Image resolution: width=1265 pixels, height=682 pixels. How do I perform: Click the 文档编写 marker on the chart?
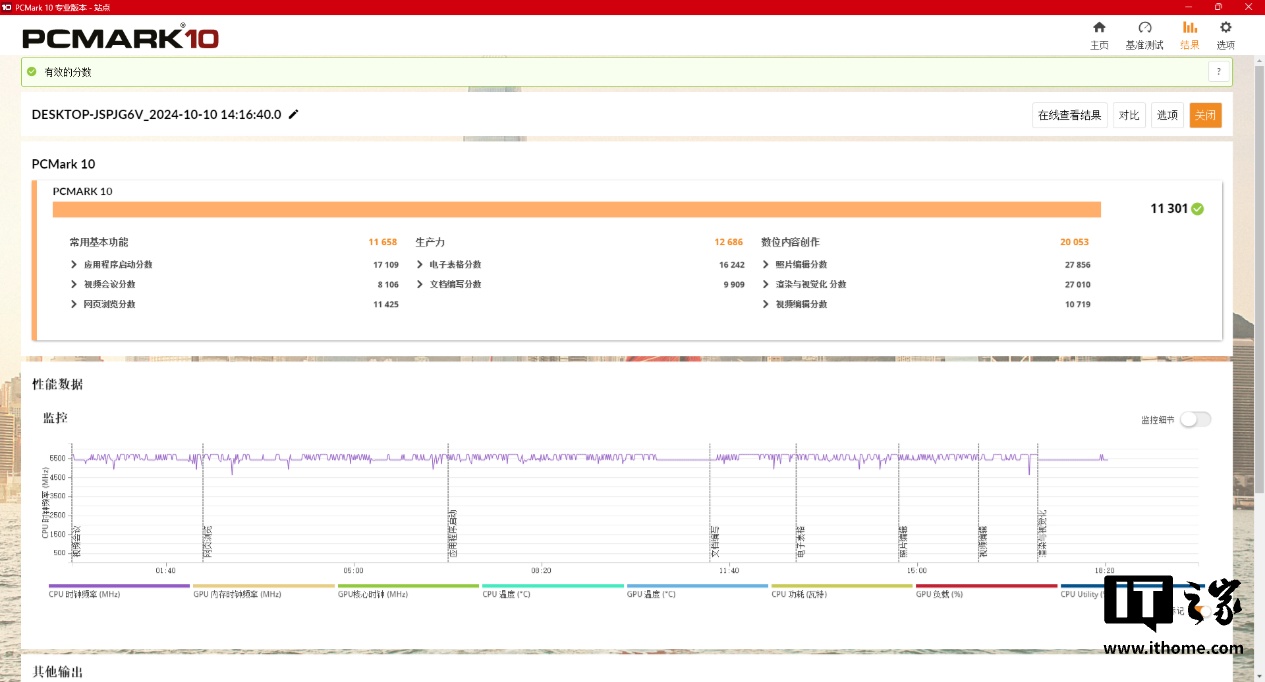(x=714, y=540)
